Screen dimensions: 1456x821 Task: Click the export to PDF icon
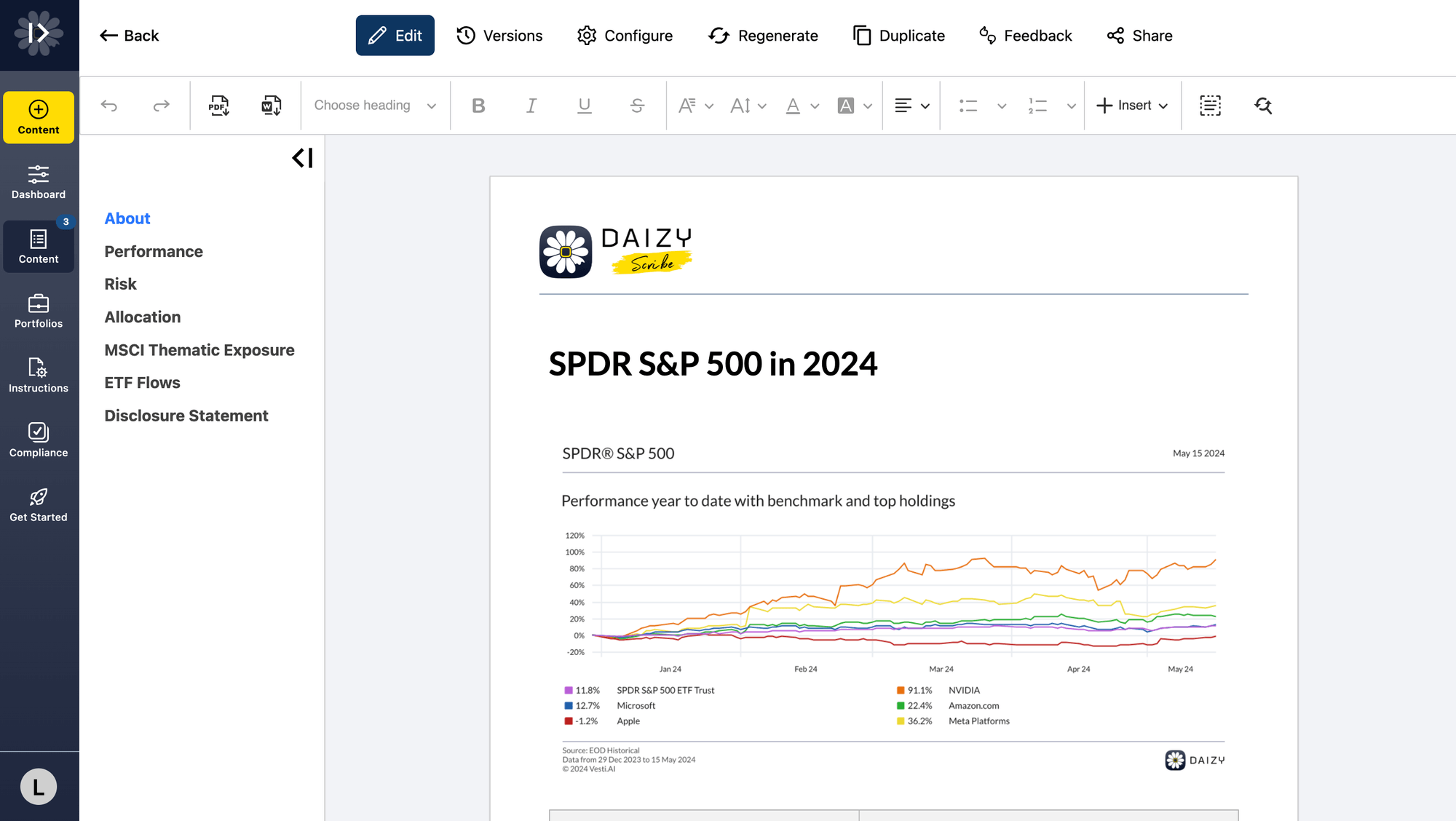tap(218, 106)
